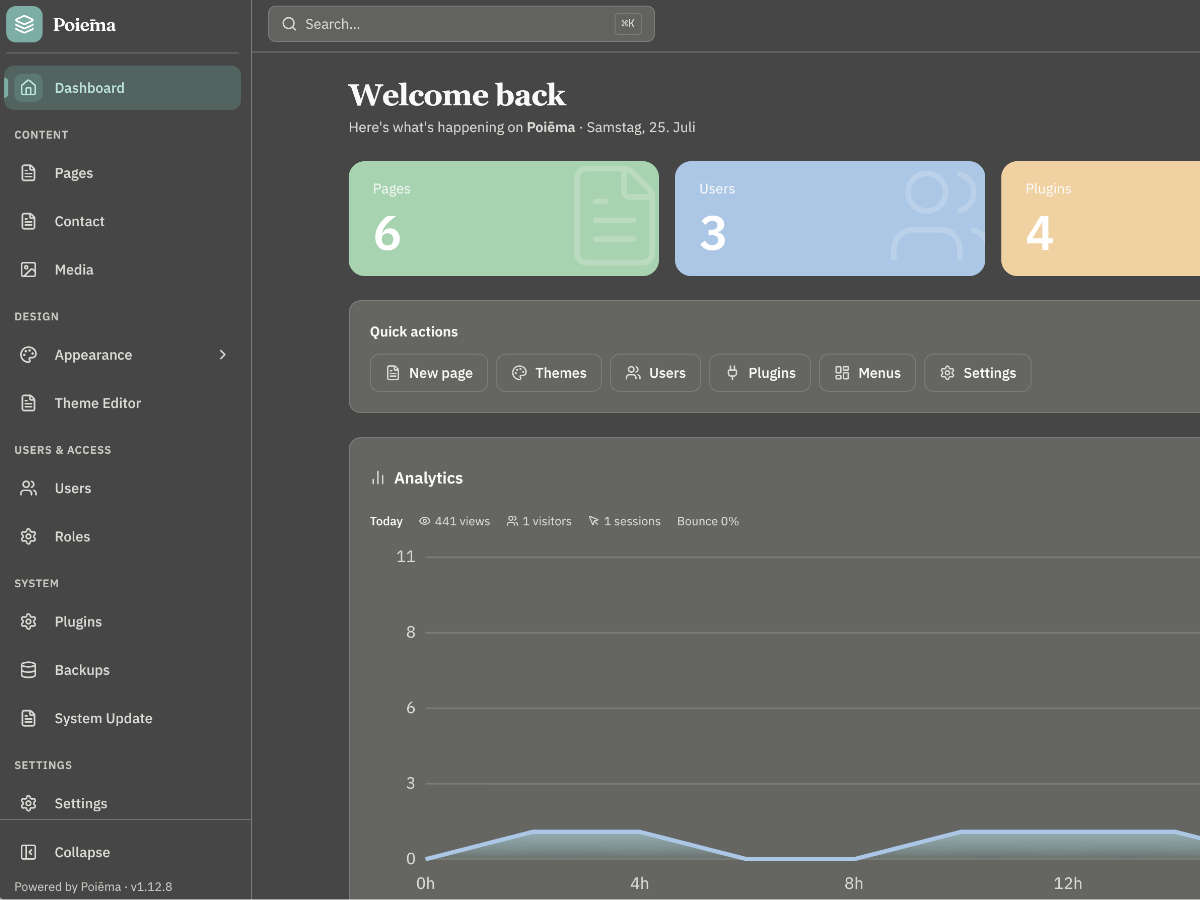Click the ⌘K shortcut badge
This screenshot has height=900, width=1200.
pyautogui.click(x=628, y=24)
